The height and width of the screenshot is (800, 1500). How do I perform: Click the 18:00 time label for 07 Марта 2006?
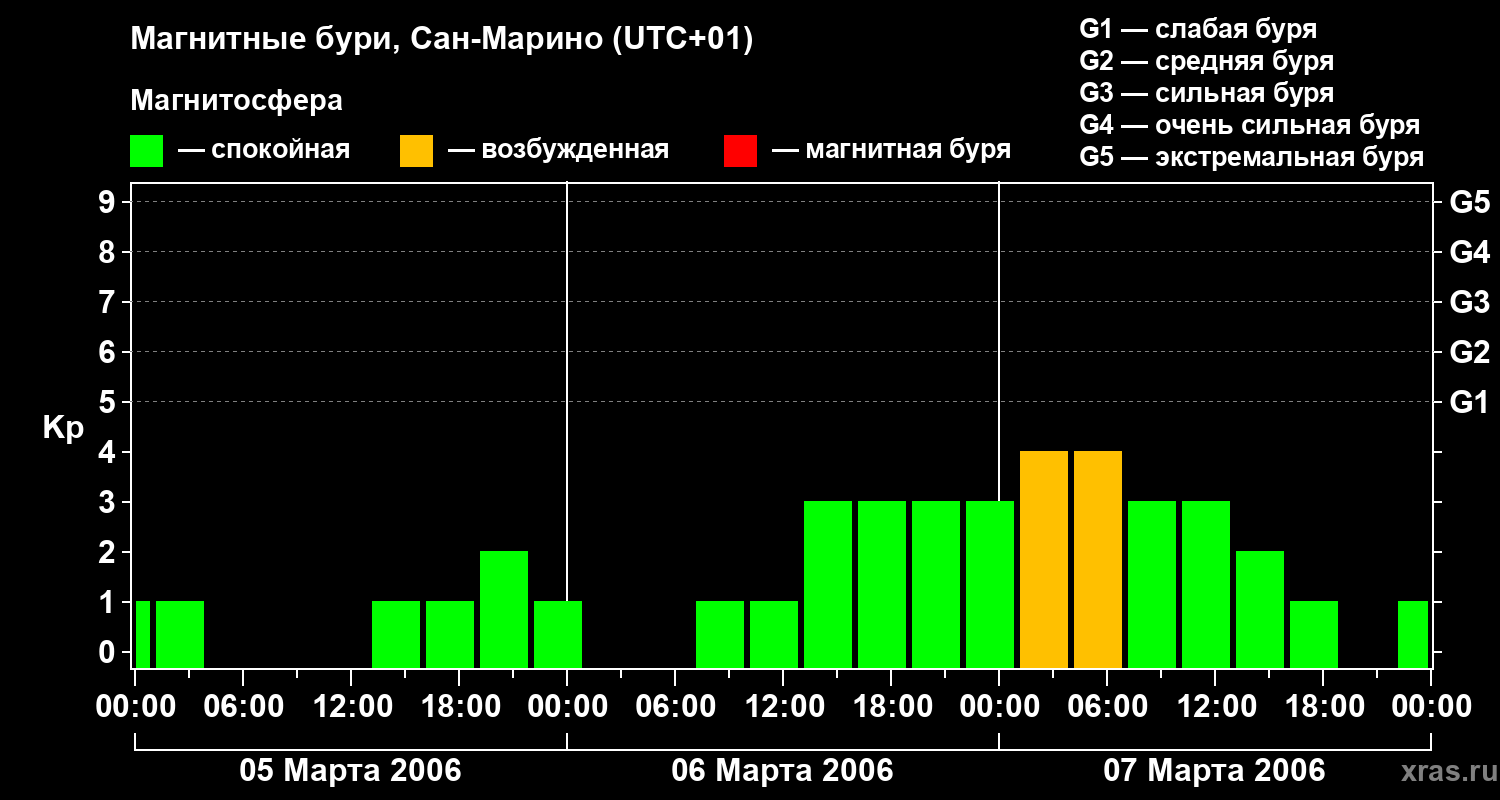[1323, 707]
